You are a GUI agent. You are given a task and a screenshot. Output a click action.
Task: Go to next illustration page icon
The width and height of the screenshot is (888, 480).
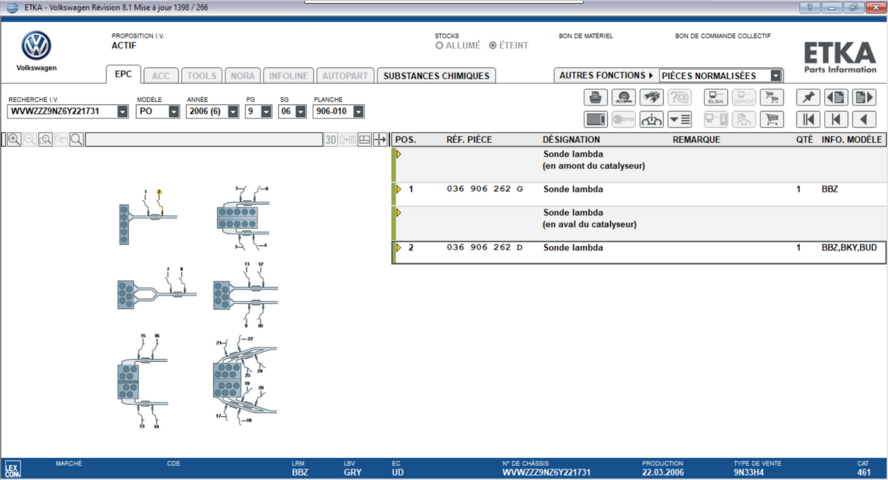[x=864, y=97]
